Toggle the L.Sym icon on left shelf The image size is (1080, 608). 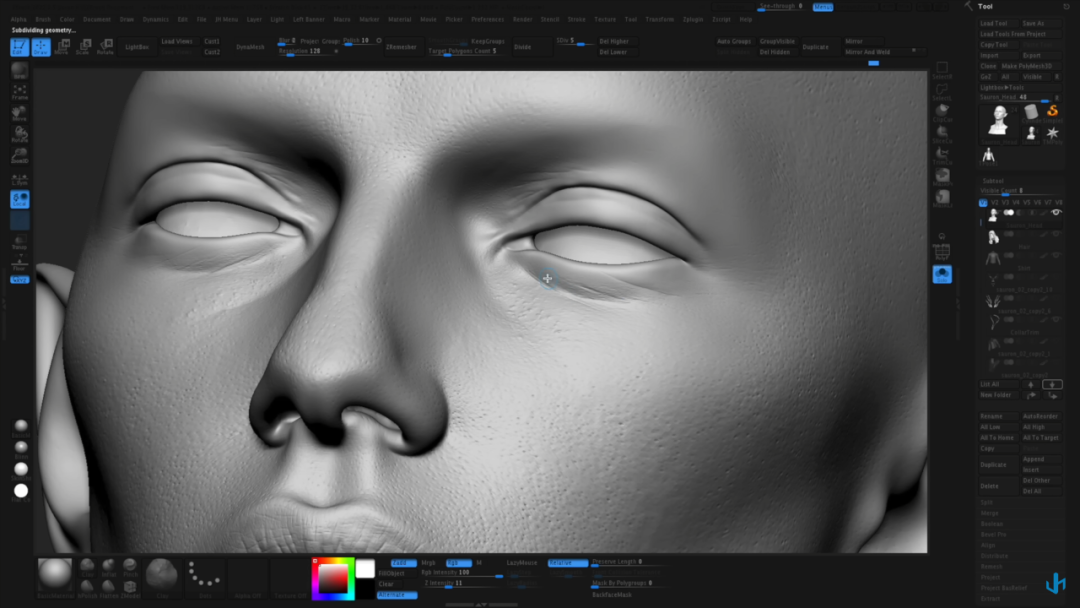click(x=19, y=178)
